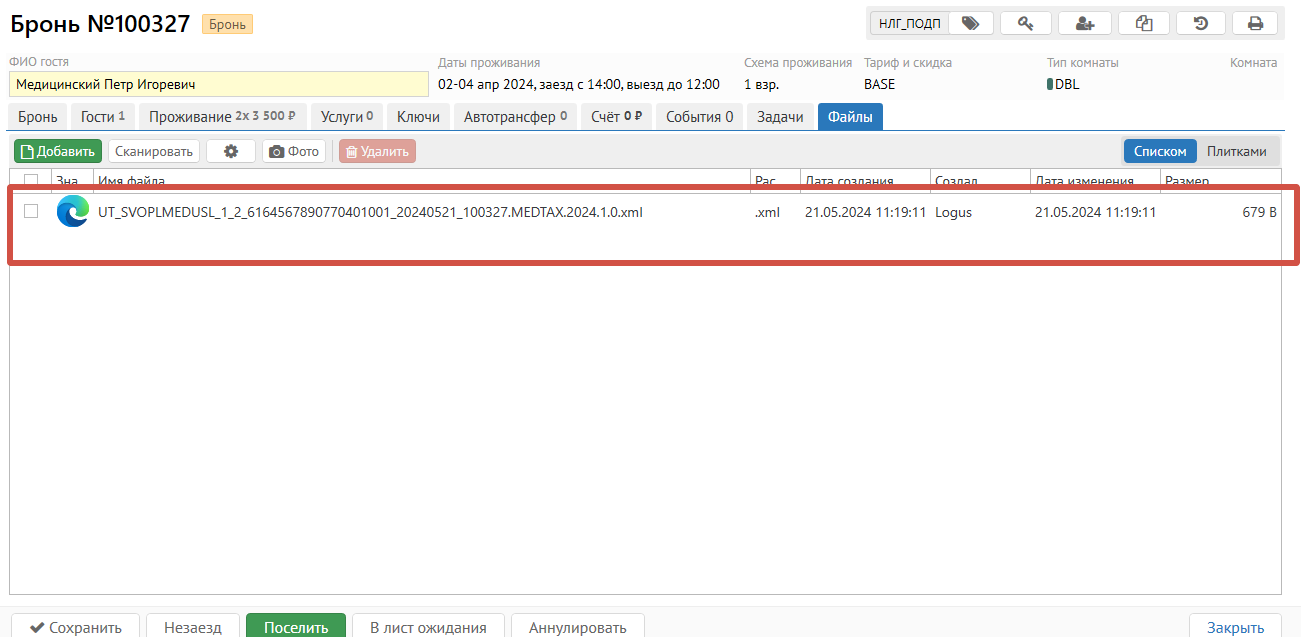Sort by Дата изменения column header
Screen dimensions: 1301x637
click(x=1095, y=180)
